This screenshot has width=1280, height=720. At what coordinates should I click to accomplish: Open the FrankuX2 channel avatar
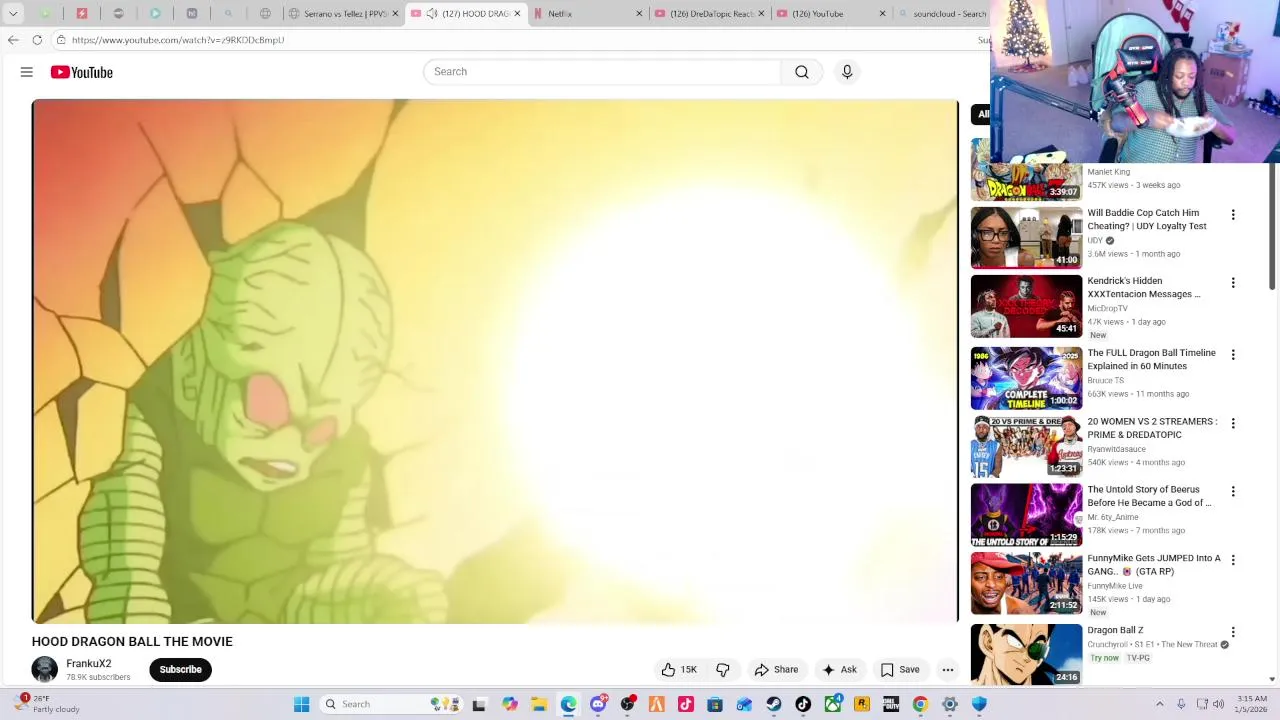pyautogui.click(x=45, y=670)
